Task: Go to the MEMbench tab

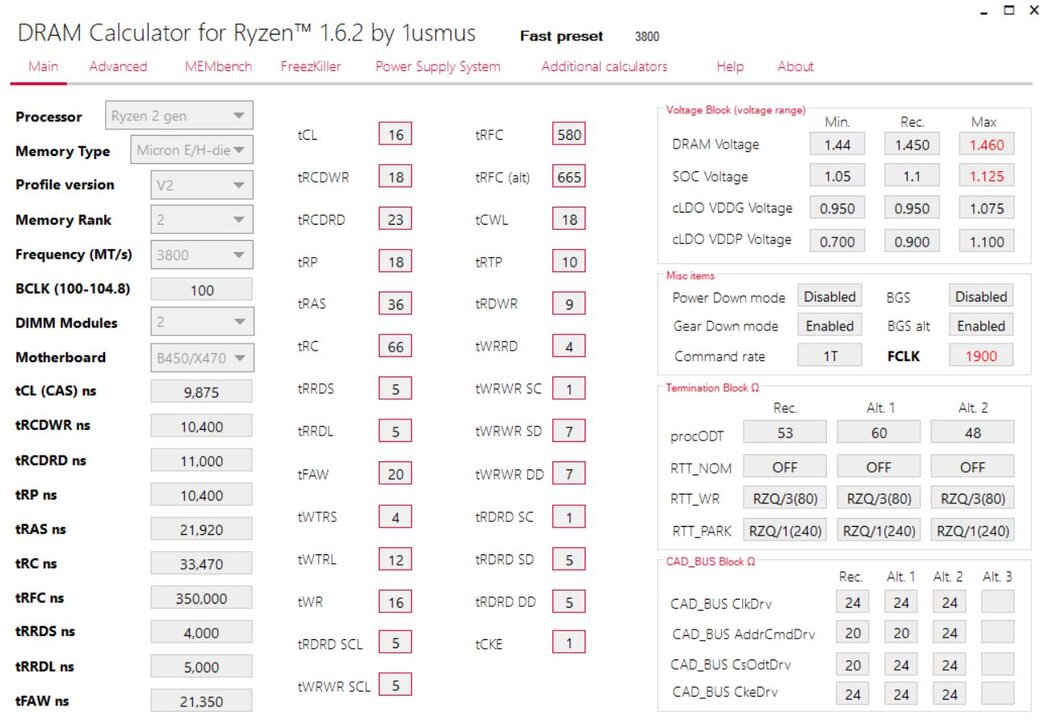Action: coord(218,66)
